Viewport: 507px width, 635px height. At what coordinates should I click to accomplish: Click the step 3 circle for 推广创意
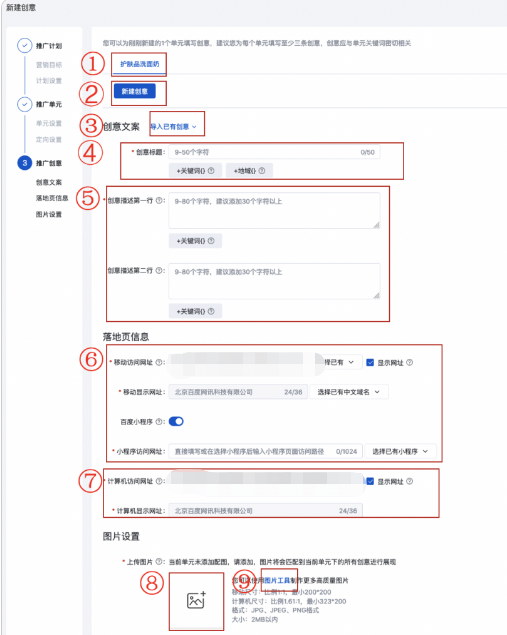pyautogui.click(x=24, y=163)
